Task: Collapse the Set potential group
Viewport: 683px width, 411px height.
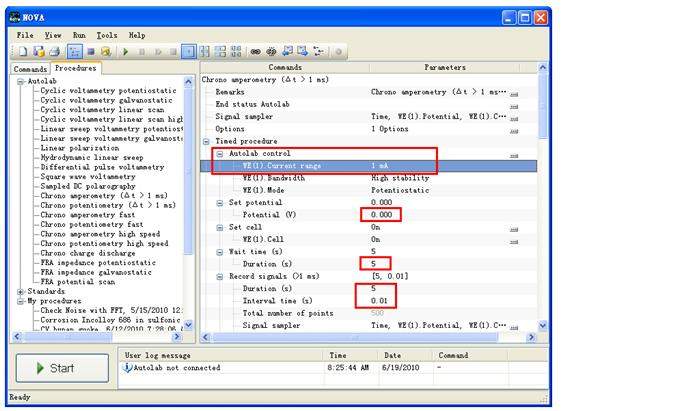Action: click(x=220, y=203)
